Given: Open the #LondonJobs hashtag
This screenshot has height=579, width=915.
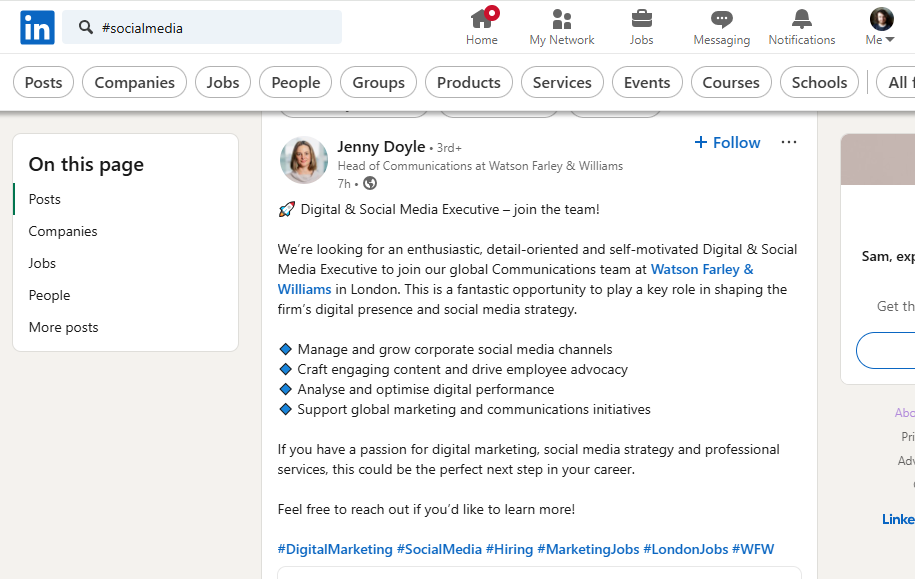Looking at the screenshot, I should (x=686, y=549).
